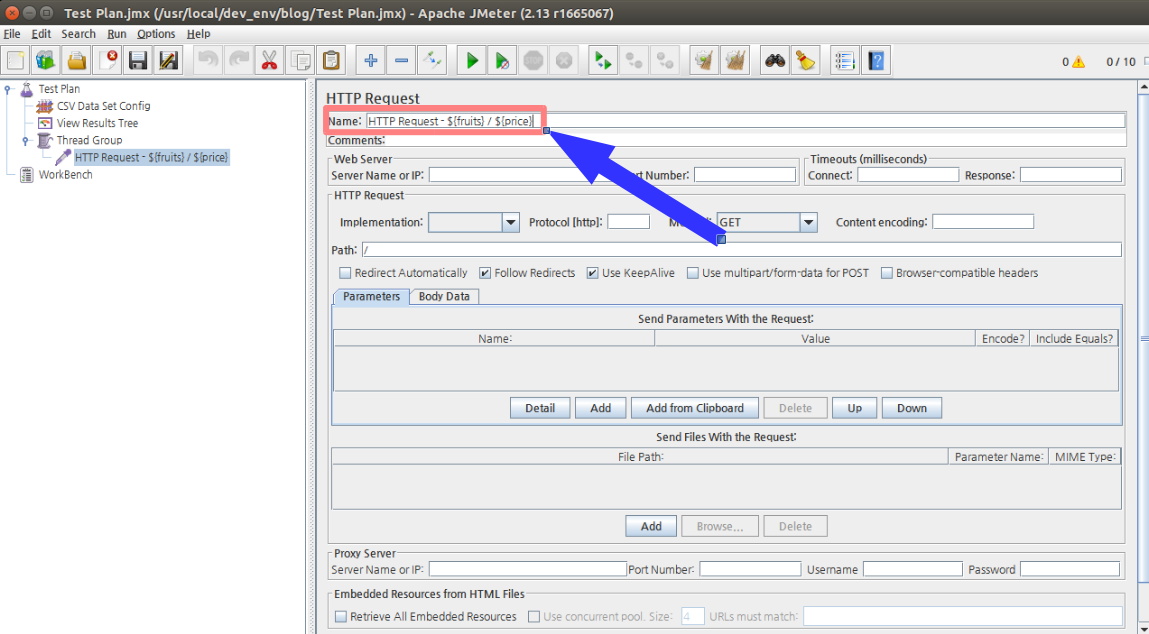The image size is (1149, 634).
Task: Select the WorkBench tree node
Action: [x=65, y=174]
